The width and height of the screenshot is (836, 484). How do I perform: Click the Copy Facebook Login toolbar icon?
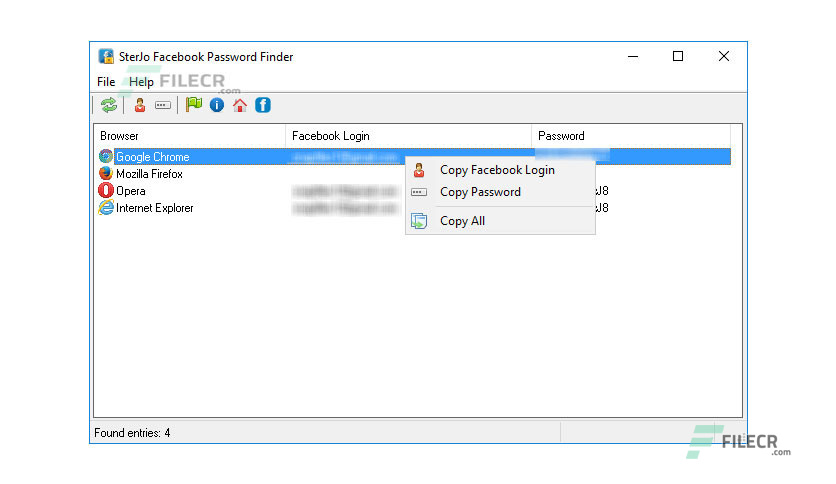click(140, 105)
